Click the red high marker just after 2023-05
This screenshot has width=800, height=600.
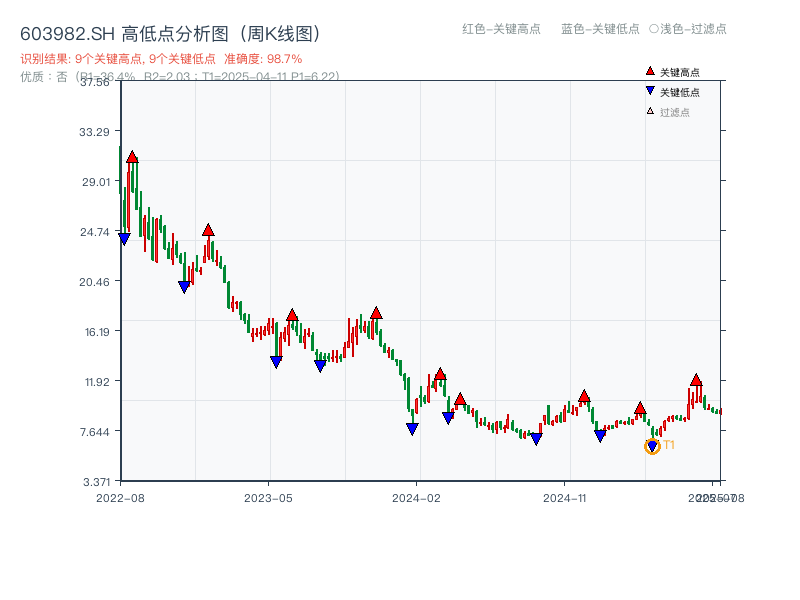tap(292, 315)
